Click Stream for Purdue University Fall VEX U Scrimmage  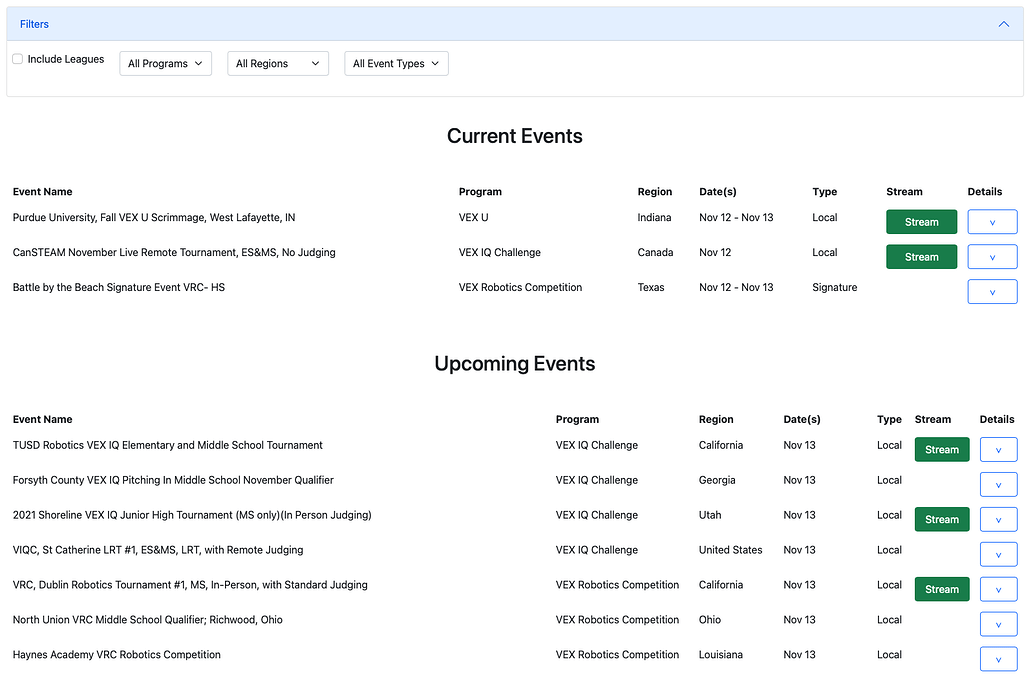921,221
